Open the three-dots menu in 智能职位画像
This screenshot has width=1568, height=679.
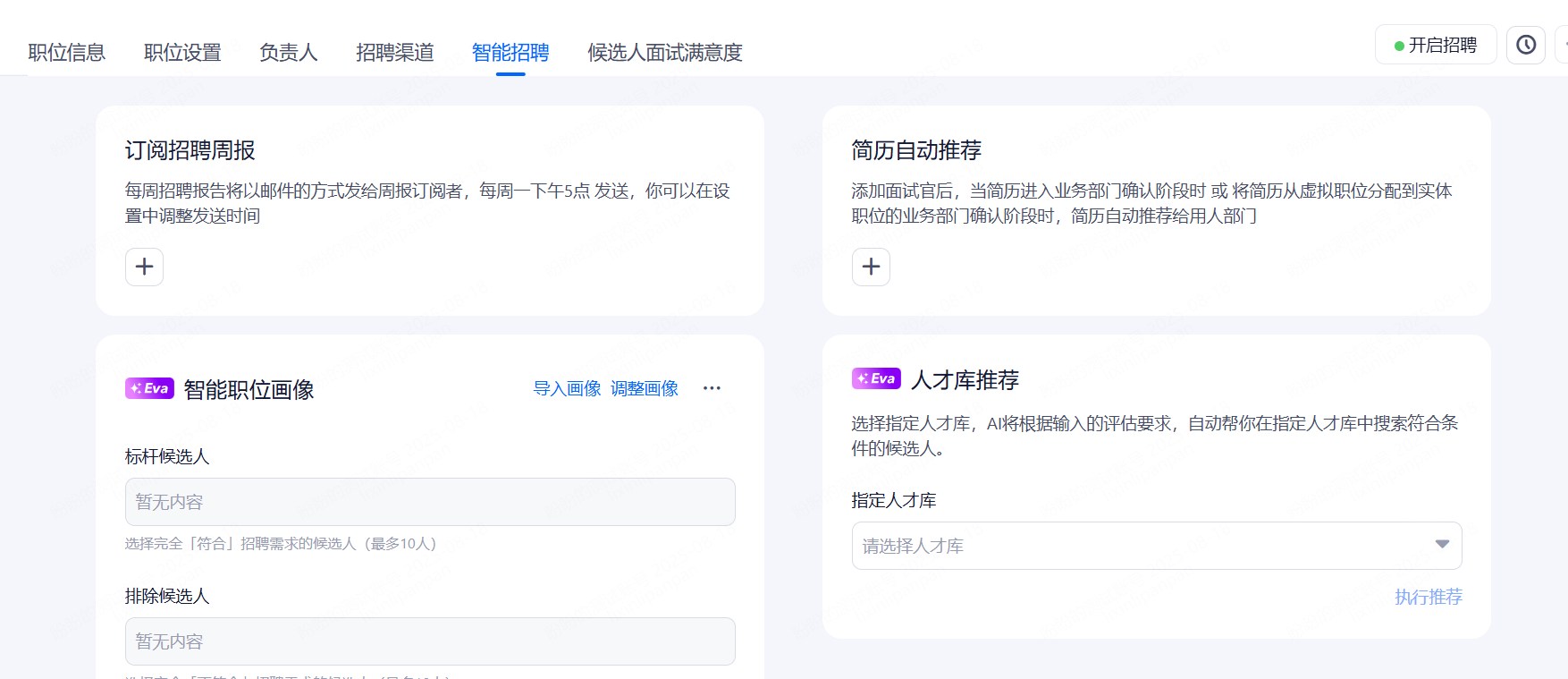712,388
